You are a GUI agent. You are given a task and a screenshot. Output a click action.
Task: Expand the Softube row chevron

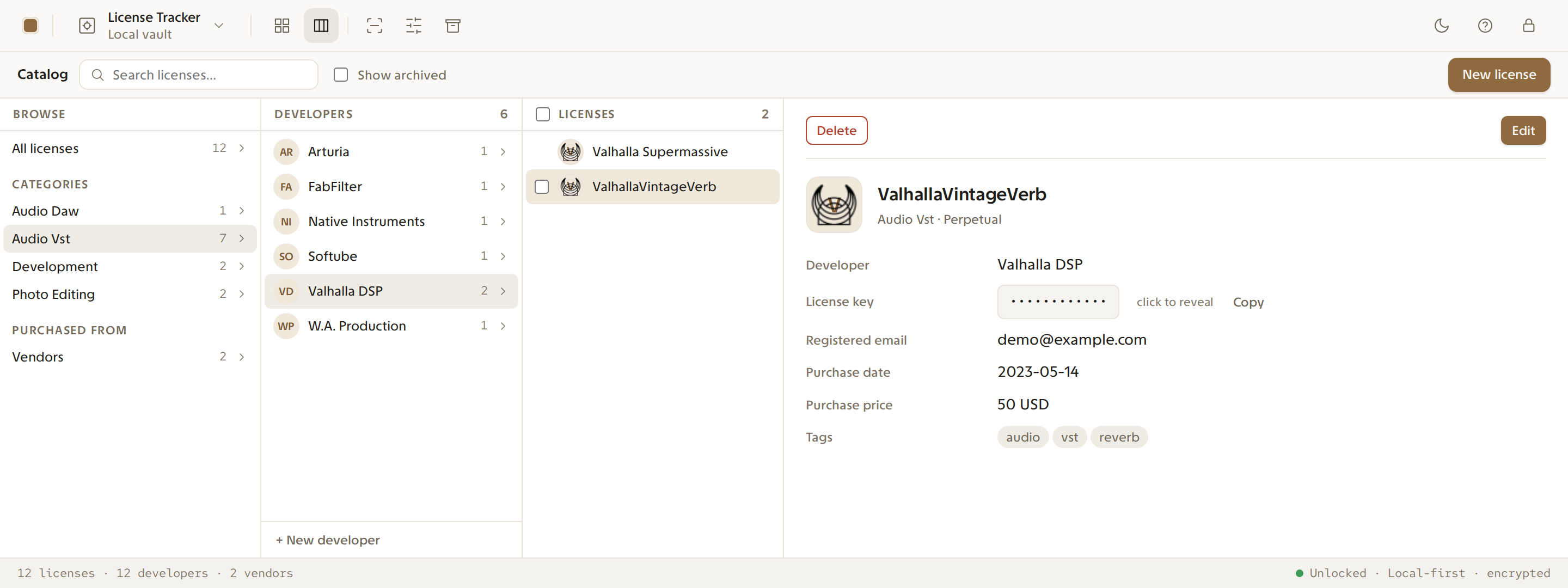click(503, 256)
